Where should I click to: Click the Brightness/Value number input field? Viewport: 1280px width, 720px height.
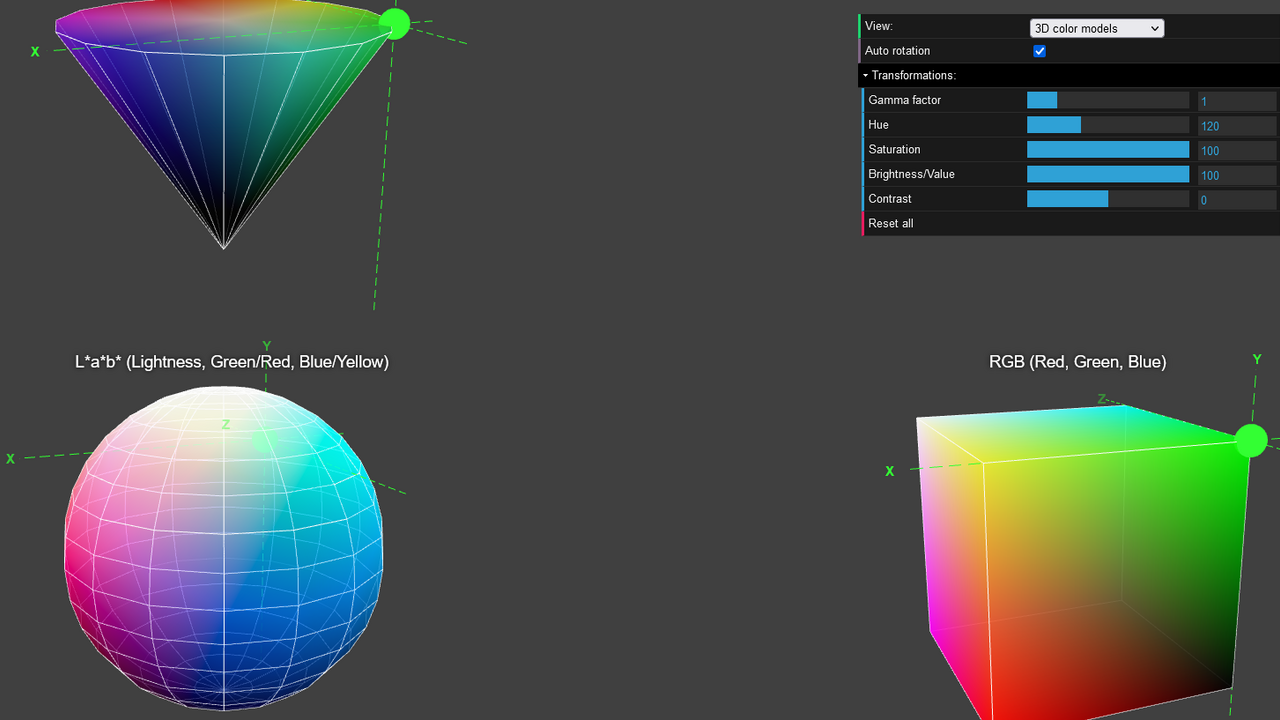pyautogui.click(x=1236, y=175)
